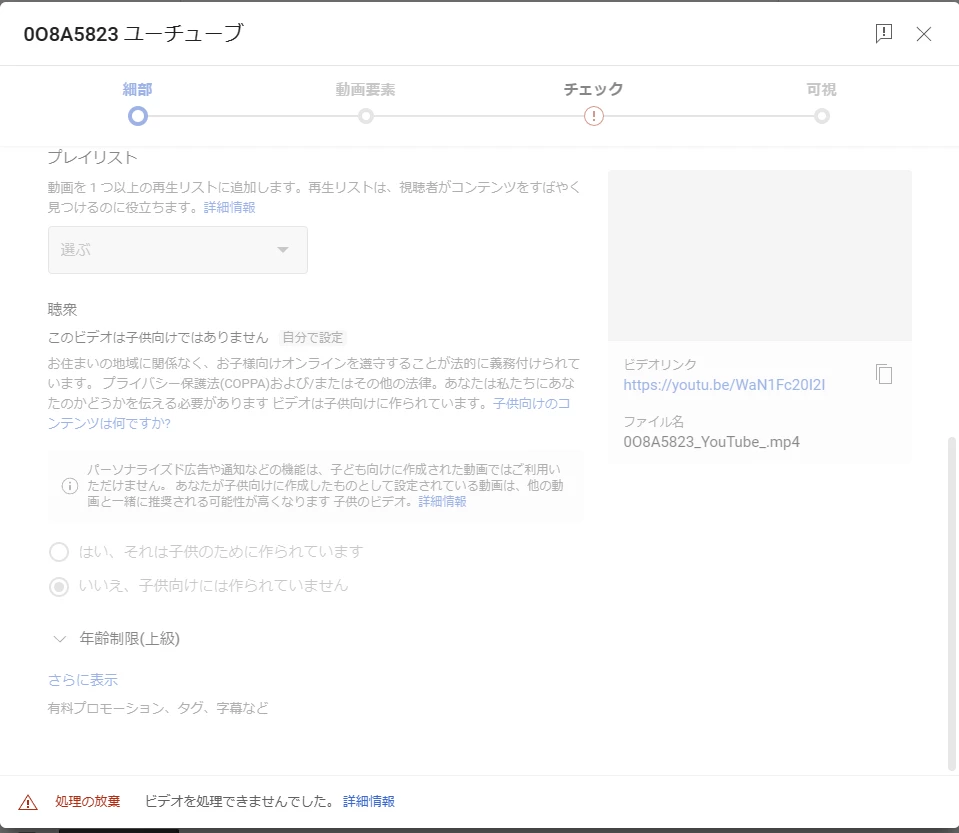Viewport: 959px width, 833px height.
Task: Click the 動画要素 step circle marker
Action: click(366, 116)
